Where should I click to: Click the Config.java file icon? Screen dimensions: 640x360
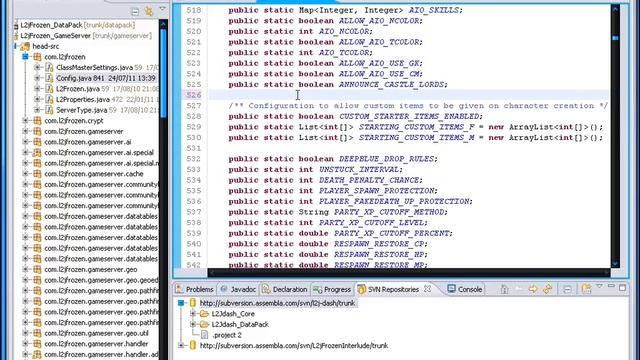point(49,78)
